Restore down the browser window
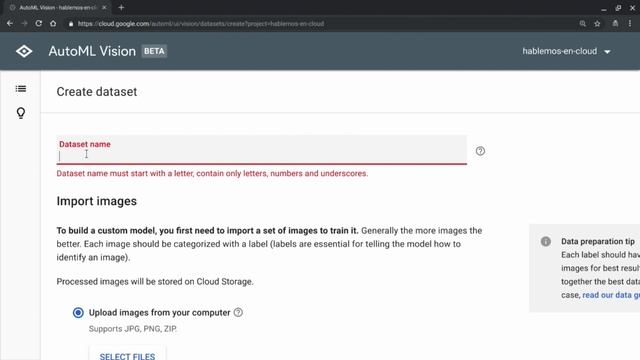 click(618, 8)
